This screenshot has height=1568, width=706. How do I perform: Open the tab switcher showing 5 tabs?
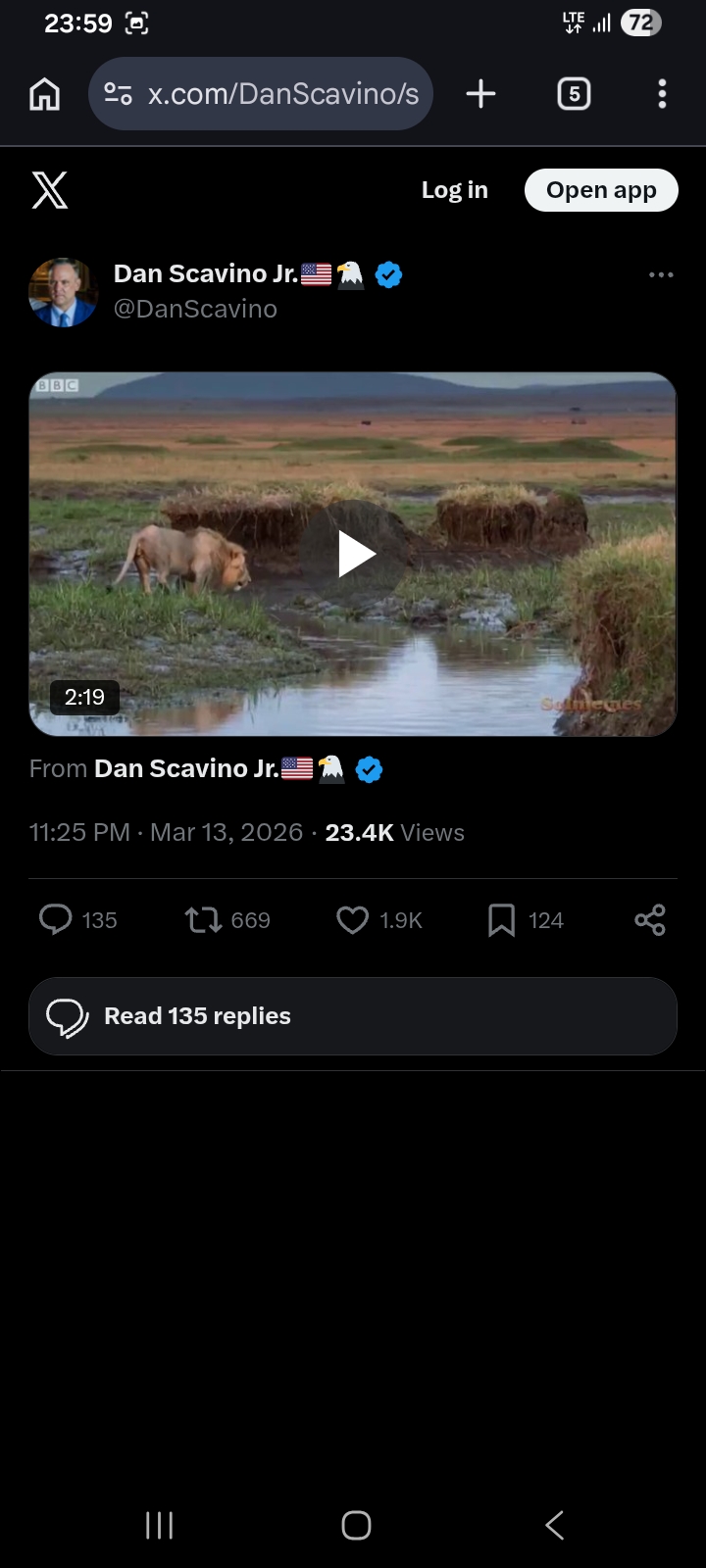coord(574,94)
